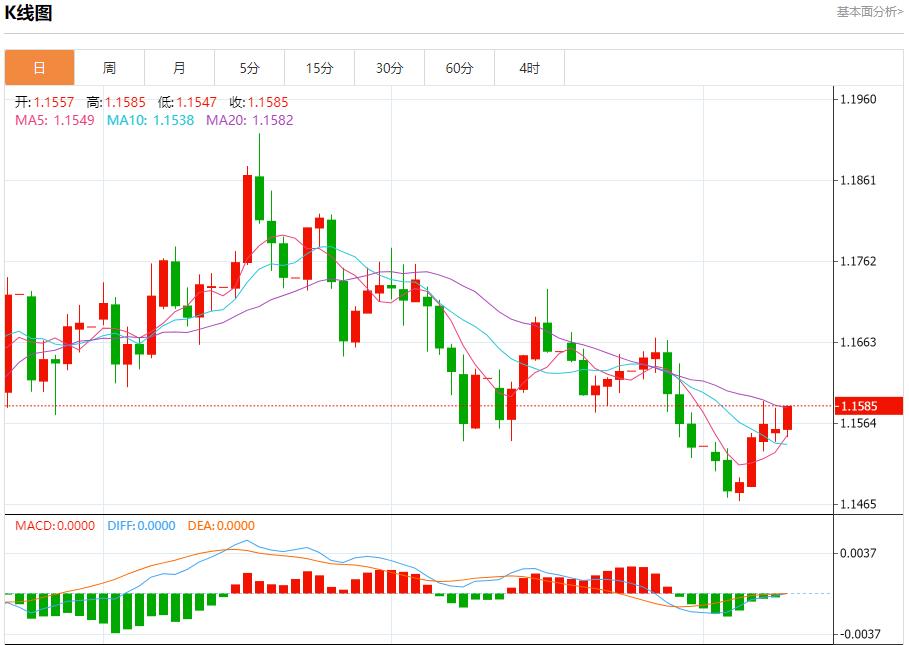909x645 pixels.
Task: Switch to the 4时 chart tab
Action: [529, 68]
